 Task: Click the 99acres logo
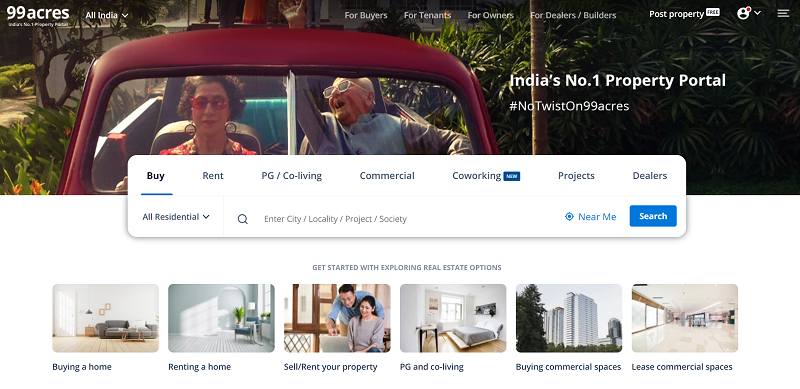pos(38,15)
